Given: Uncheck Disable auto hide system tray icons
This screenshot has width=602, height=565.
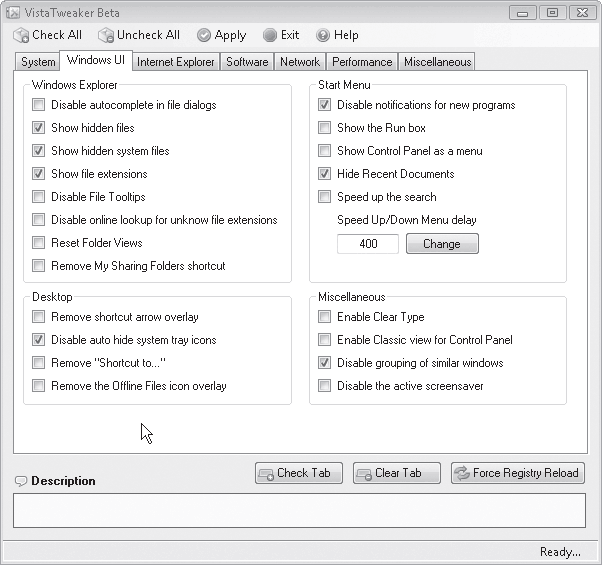Looking at the screenshot, I should (x=38, y=340).
